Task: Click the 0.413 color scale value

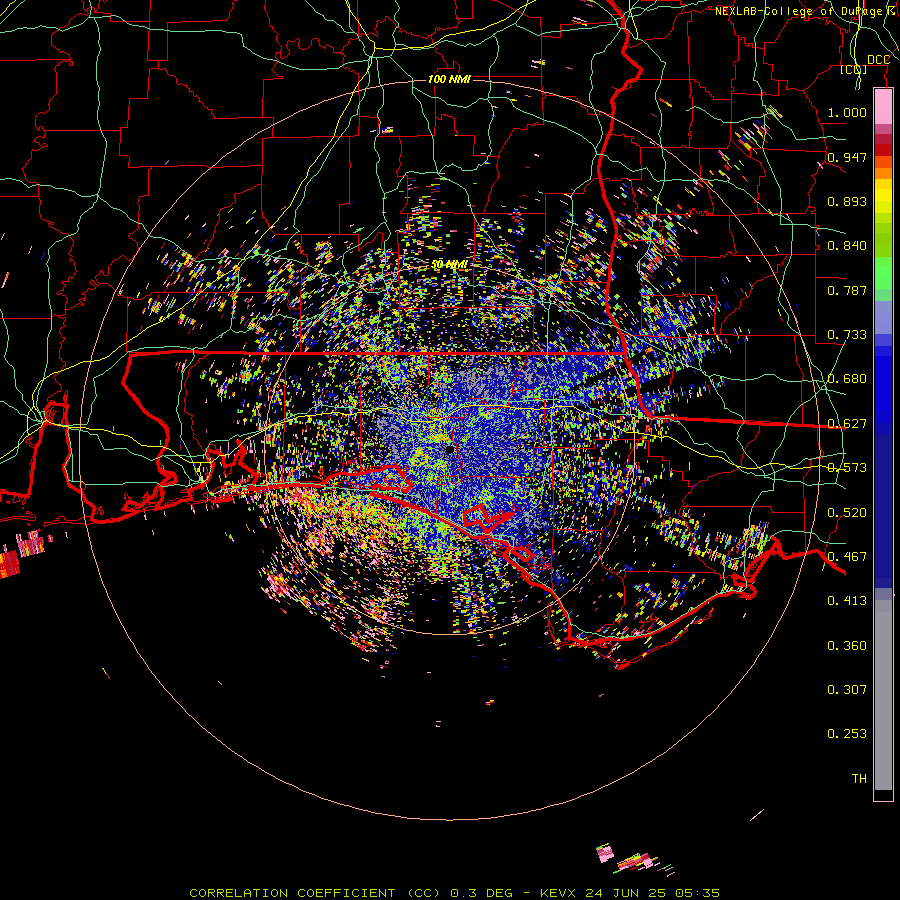Action: point(847,601)
